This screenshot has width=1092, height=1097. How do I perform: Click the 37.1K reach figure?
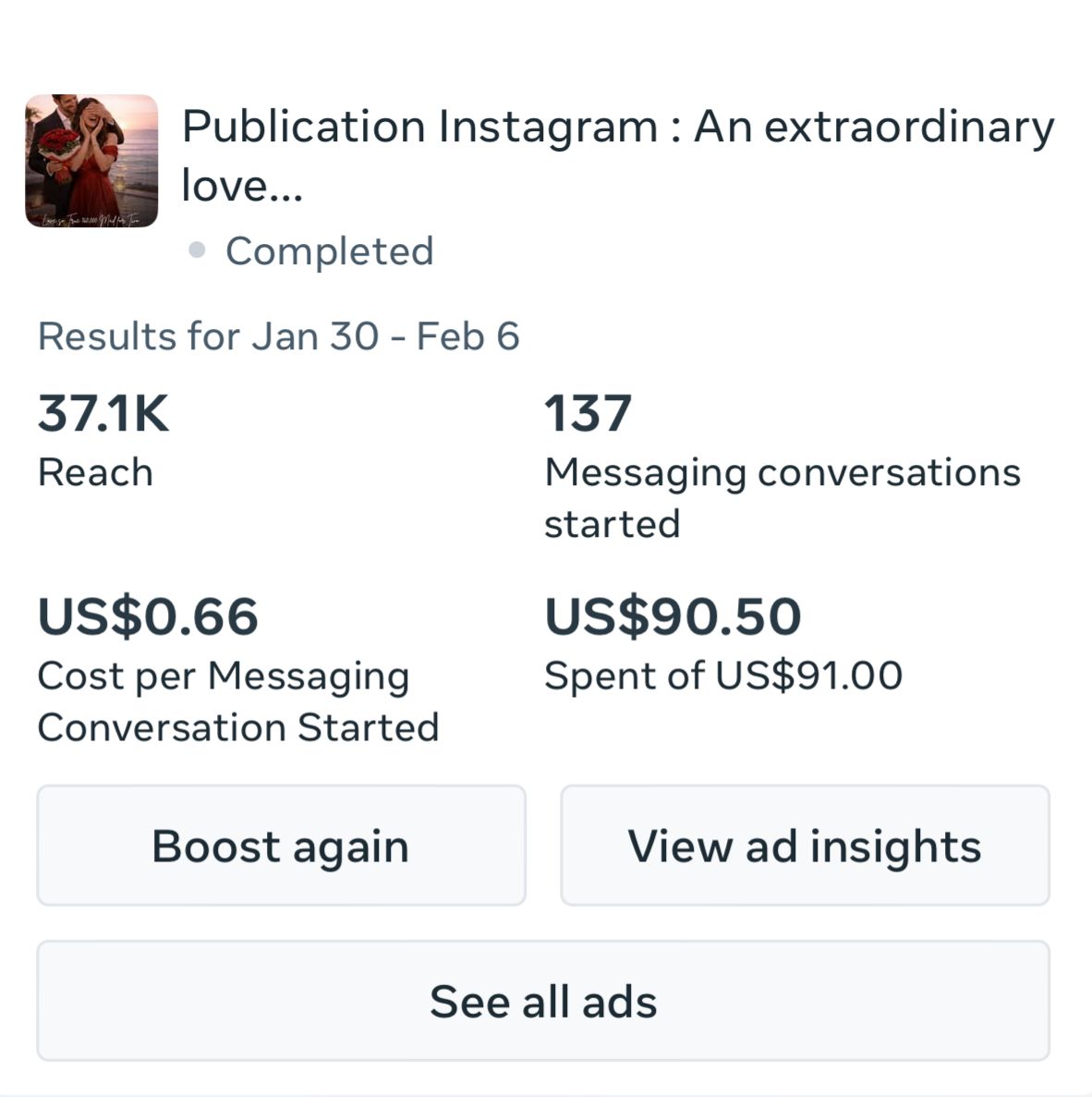[x=103, y=413]
